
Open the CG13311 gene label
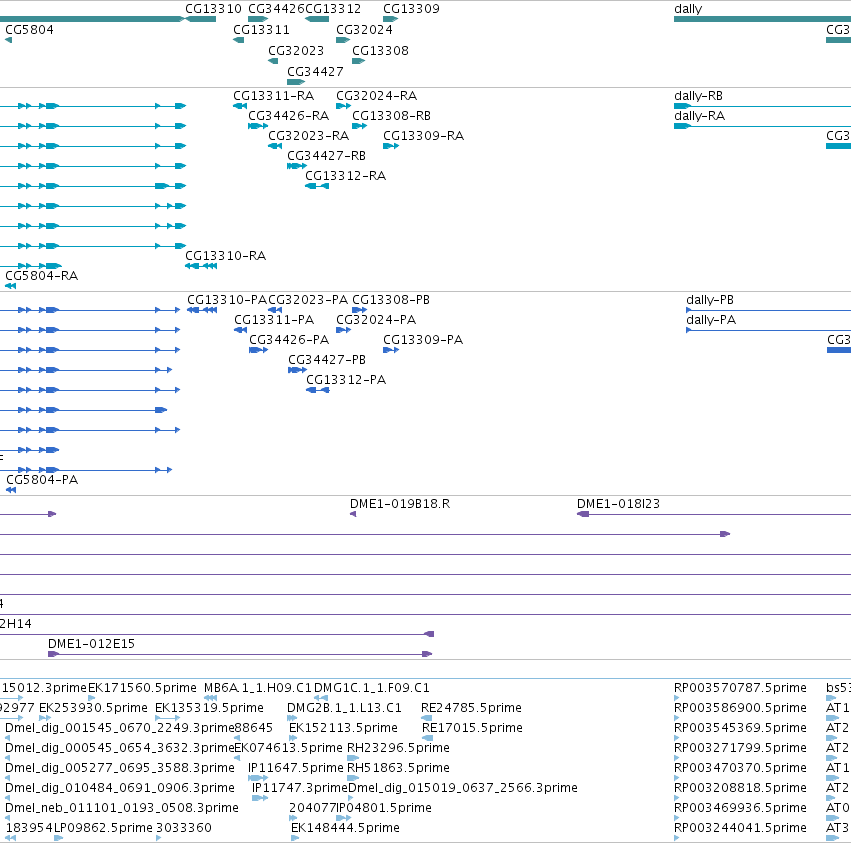tap(261, 30)
